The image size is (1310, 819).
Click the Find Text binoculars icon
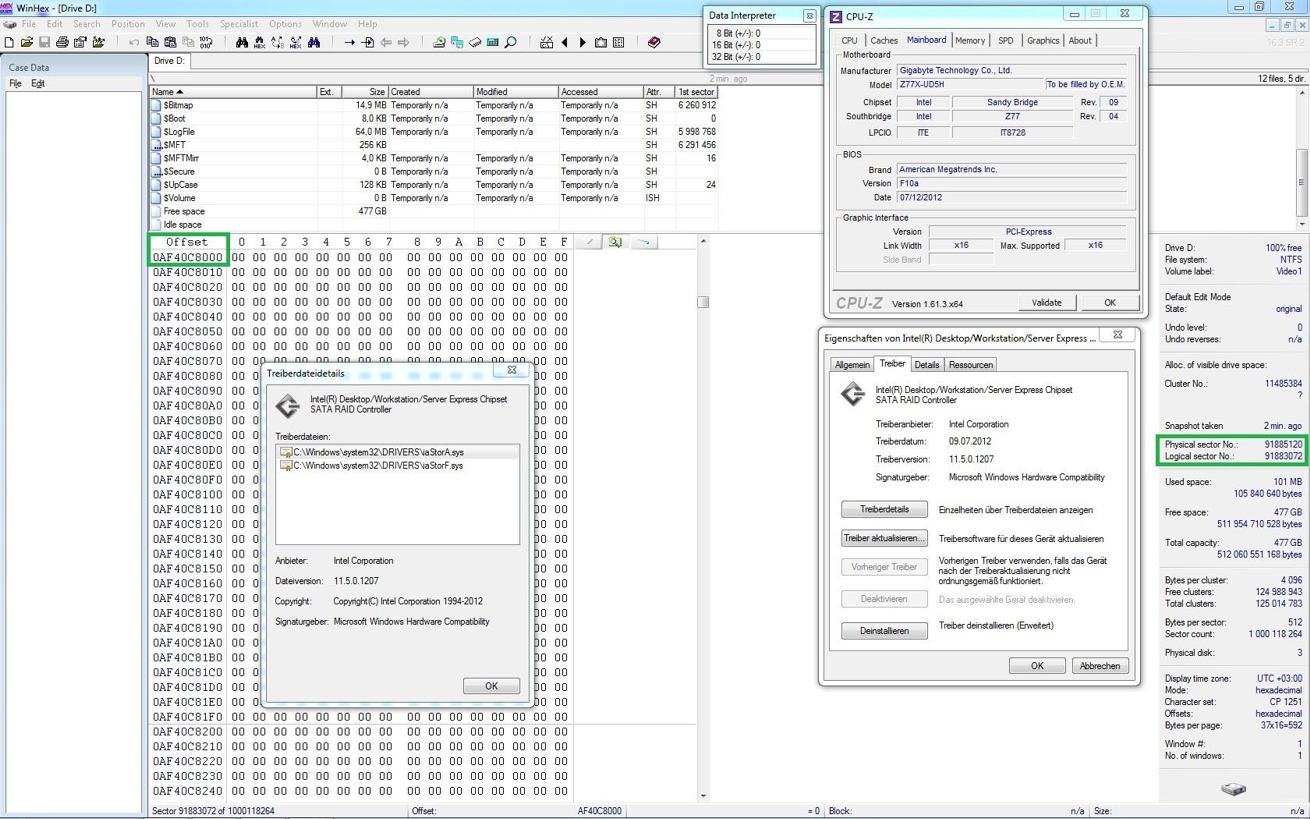tap(241, 42)
